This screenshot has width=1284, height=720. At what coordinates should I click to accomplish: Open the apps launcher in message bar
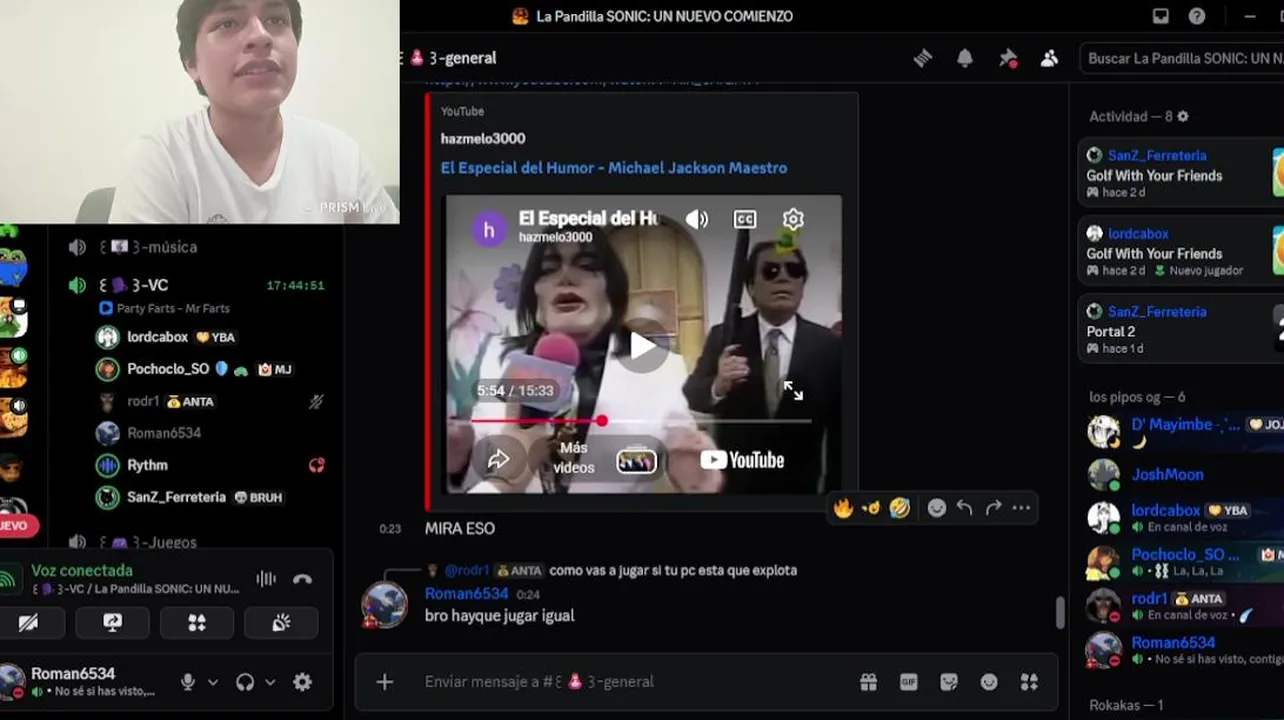pyautogui.click(x=1029, y=682)
